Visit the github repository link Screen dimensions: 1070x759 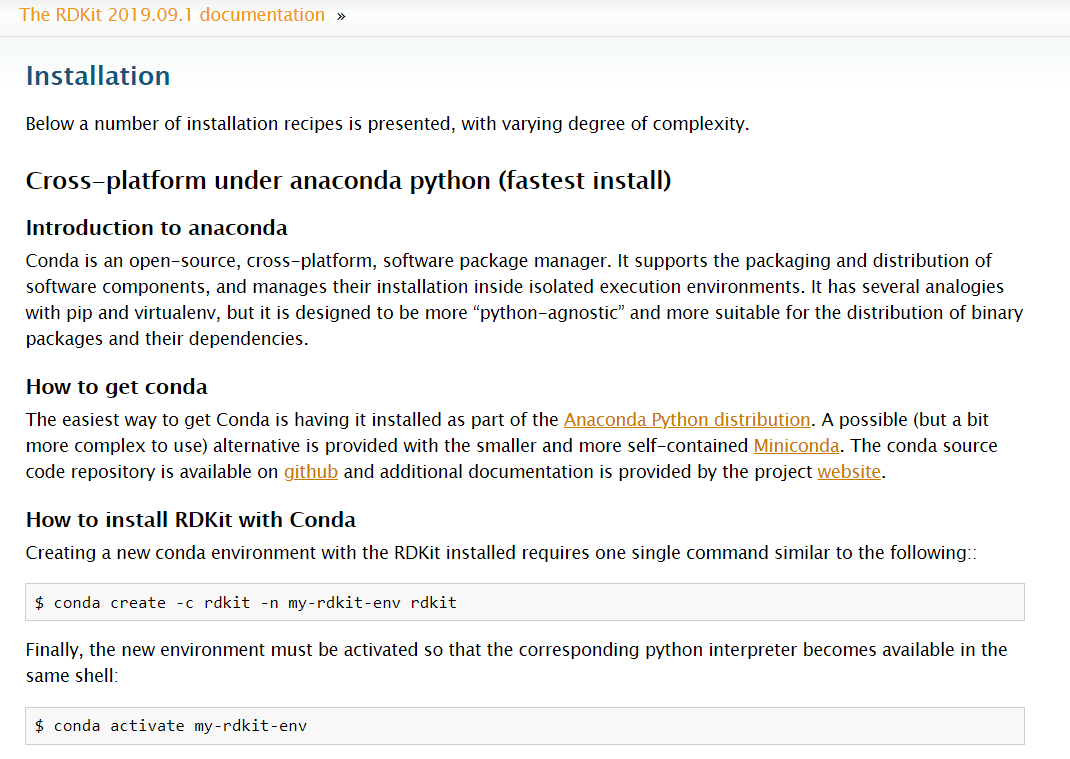tap(311, 471)
